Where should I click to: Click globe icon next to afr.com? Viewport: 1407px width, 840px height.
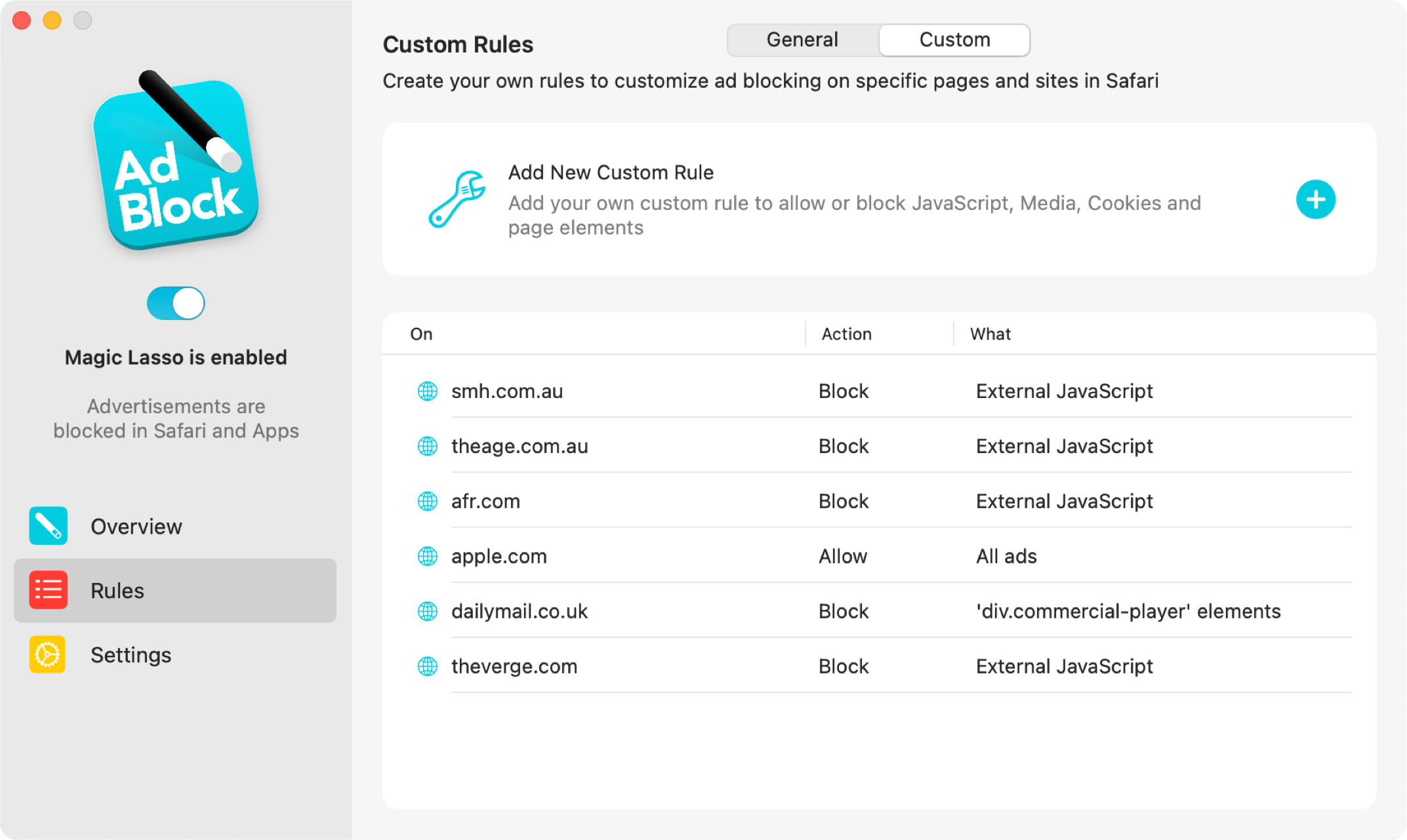click(x=428, y=501)
